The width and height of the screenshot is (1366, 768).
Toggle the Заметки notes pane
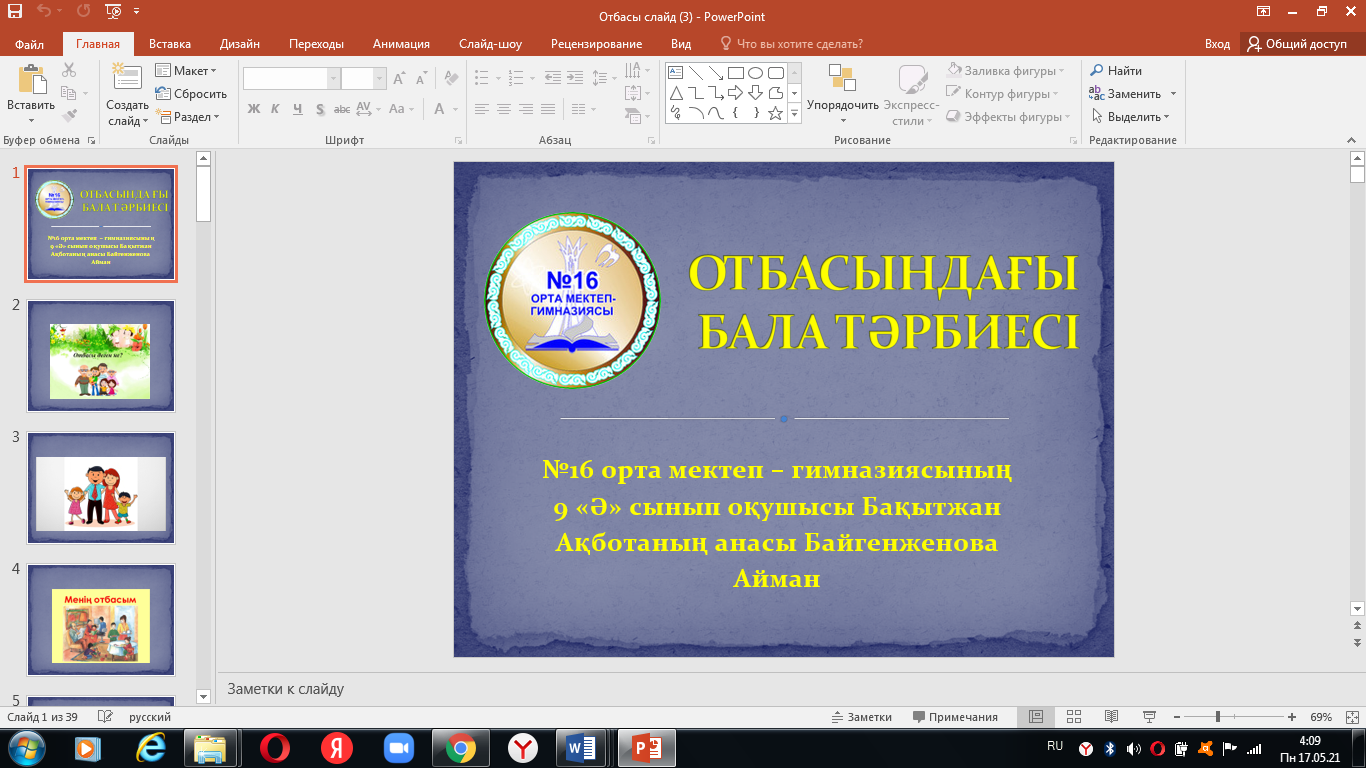(x=861, y=717)
